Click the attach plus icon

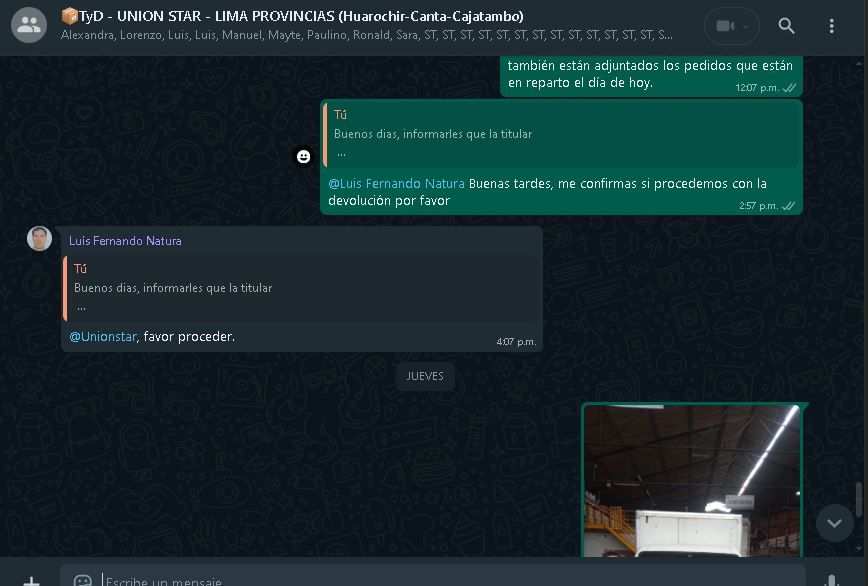pyautogui.click(x=31, y=580)
